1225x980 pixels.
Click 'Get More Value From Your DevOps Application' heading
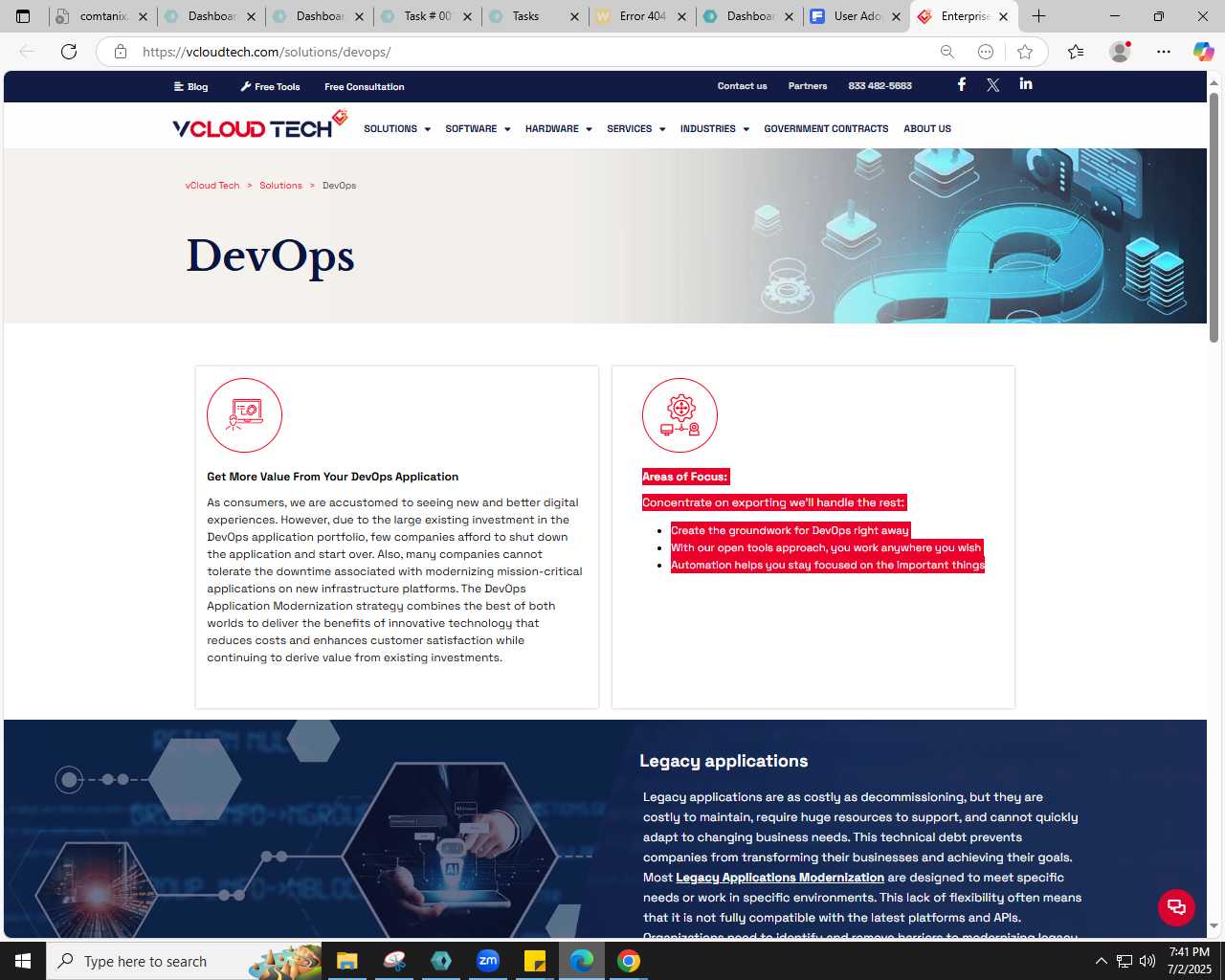(x=332, y=477)
